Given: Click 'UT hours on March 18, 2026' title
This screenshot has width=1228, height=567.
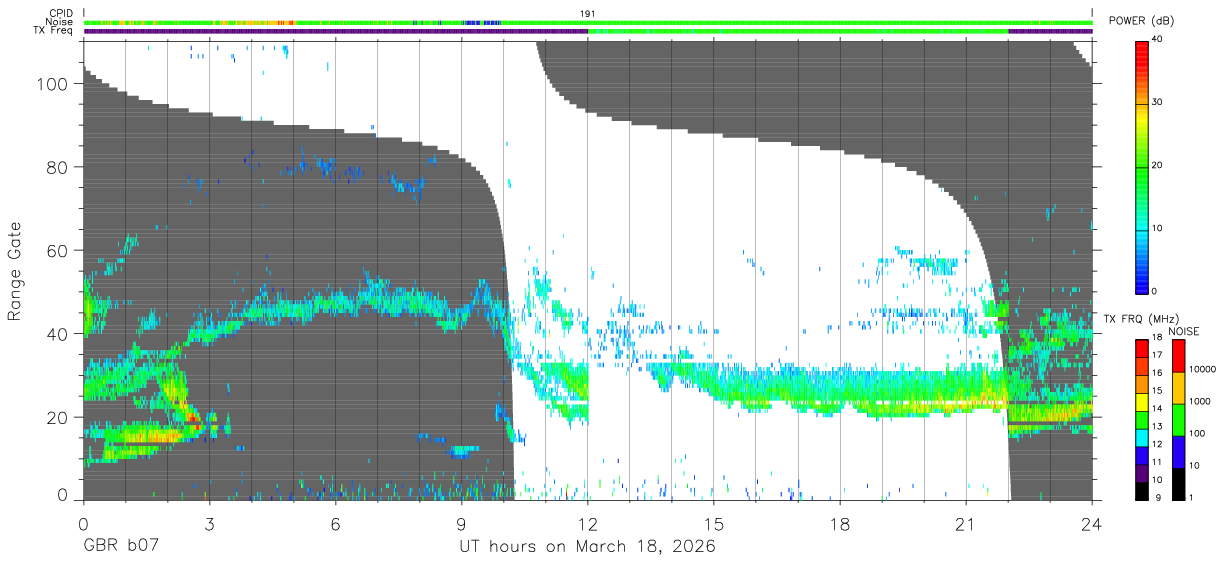Looking at the screenshot, I should pos(587,548).
